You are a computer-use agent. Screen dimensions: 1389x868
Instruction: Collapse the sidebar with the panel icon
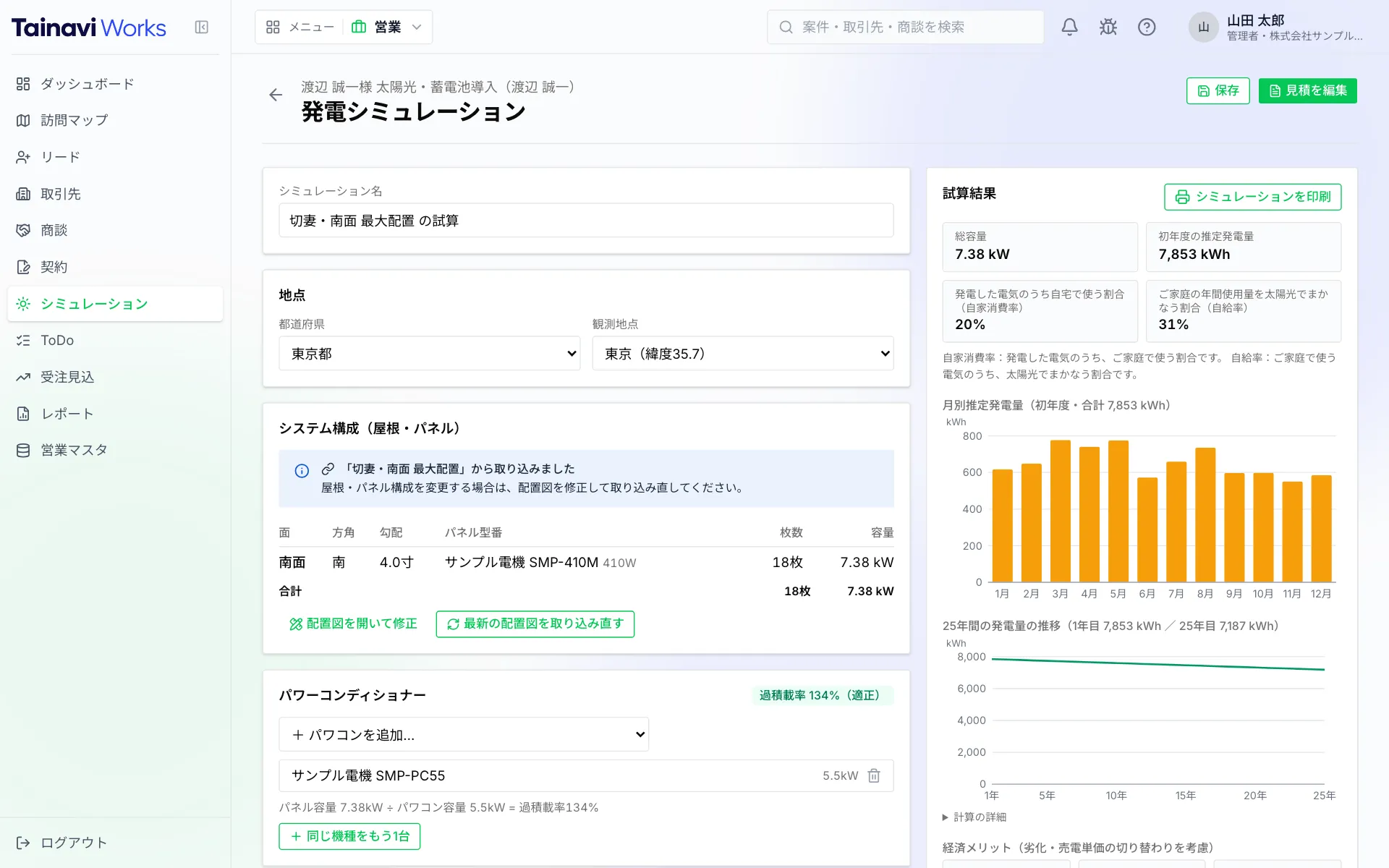tap(202, 27)
